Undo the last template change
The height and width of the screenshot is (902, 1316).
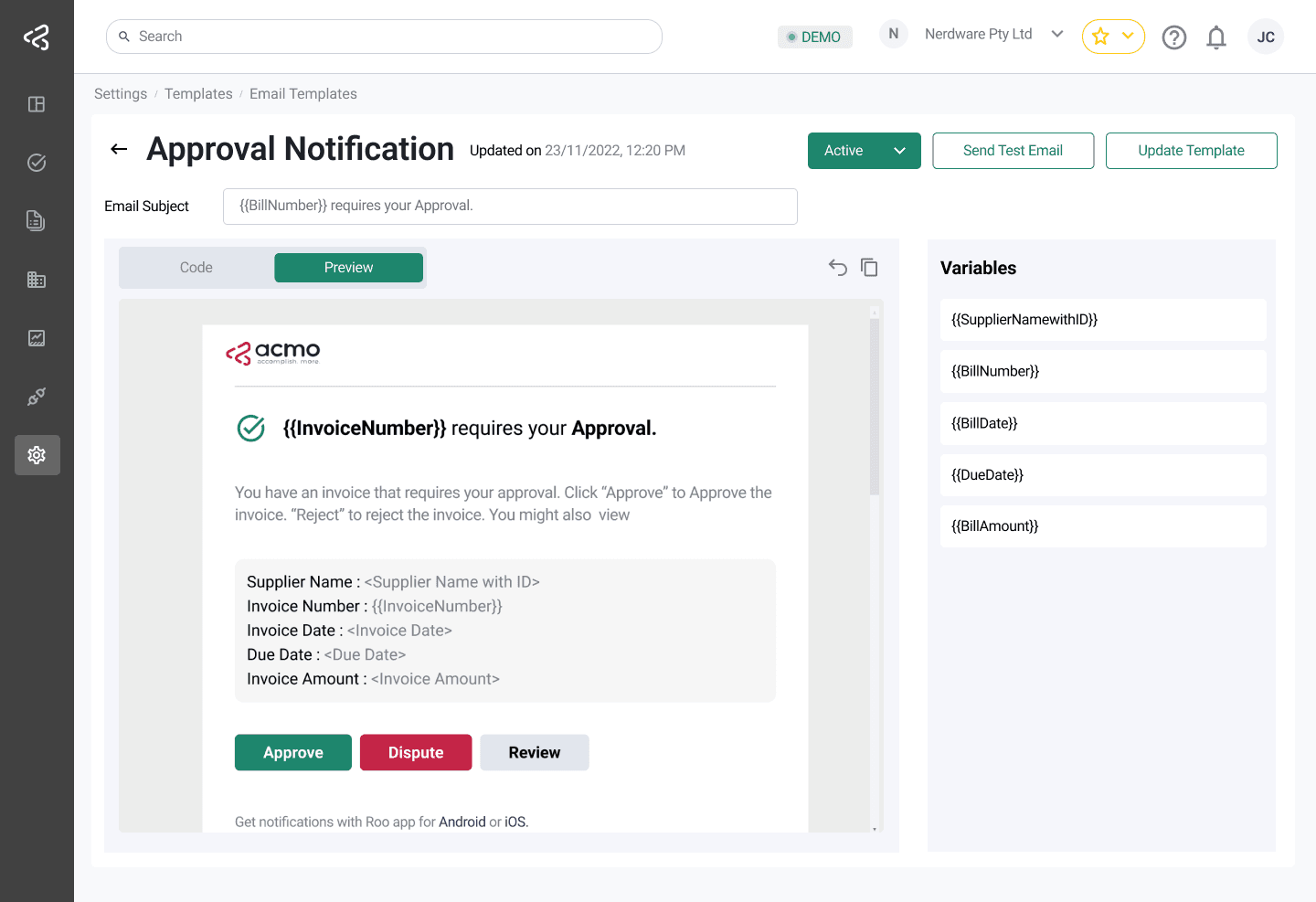(837, 267)
